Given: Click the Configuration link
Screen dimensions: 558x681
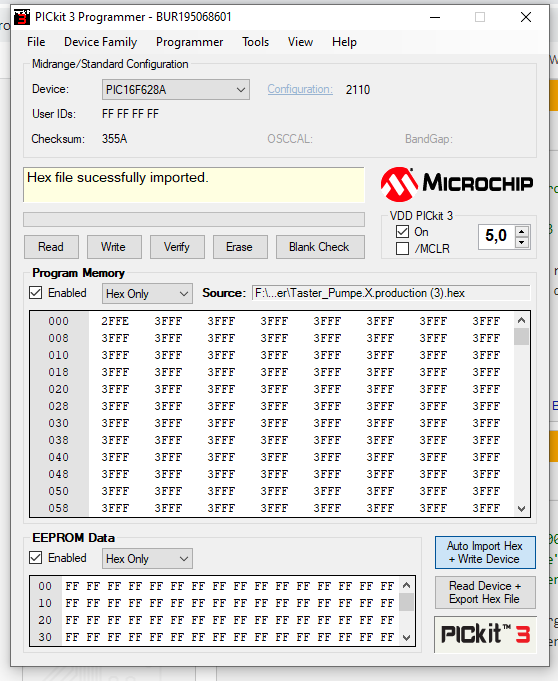Looking at the screenshot, I should click(300, 89).
